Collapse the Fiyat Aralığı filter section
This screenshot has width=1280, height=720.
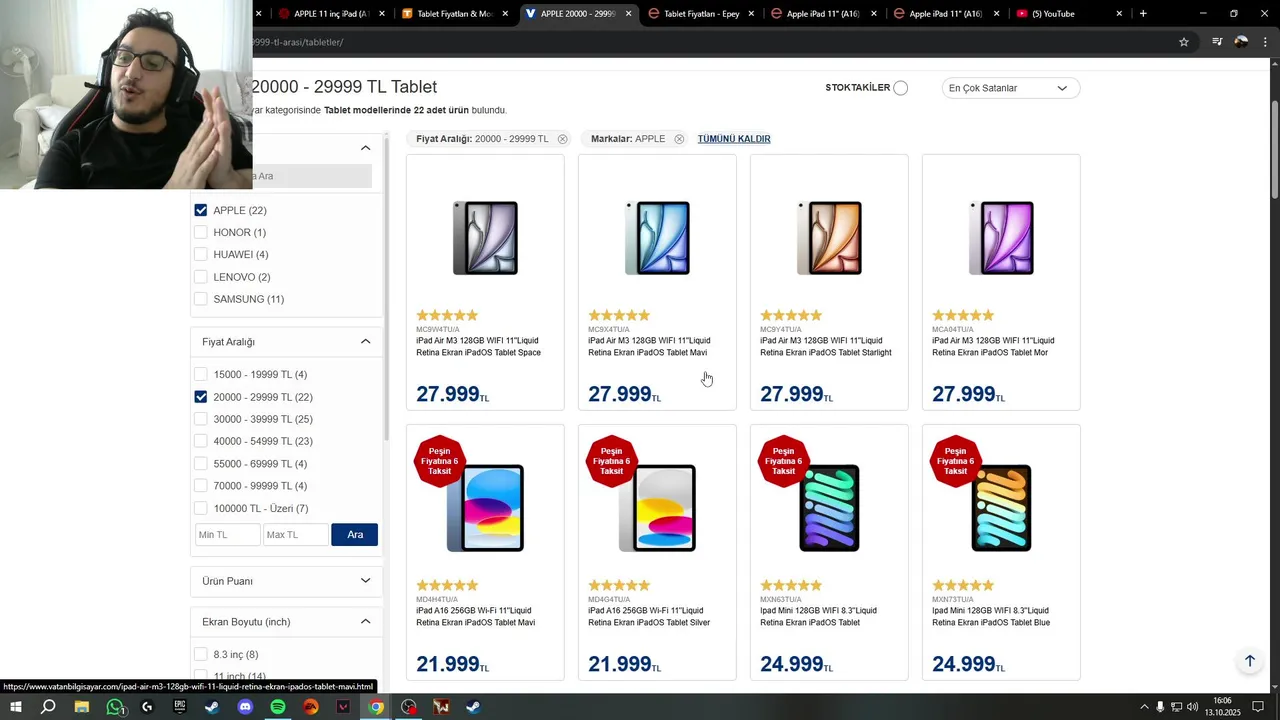(365, 342)
